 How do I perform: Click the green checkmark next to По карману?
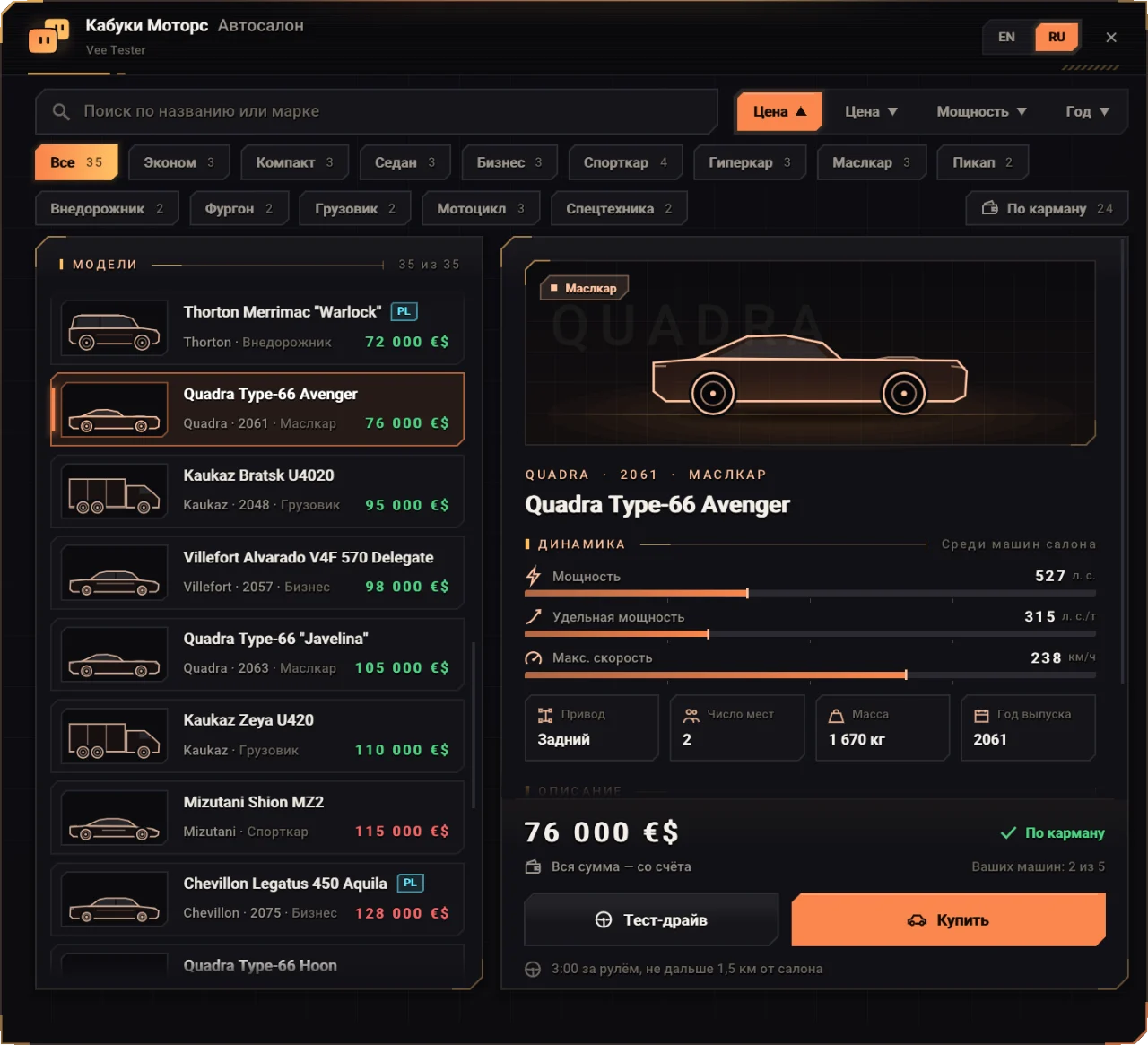pyautogui.click(x=1008, y=833)
